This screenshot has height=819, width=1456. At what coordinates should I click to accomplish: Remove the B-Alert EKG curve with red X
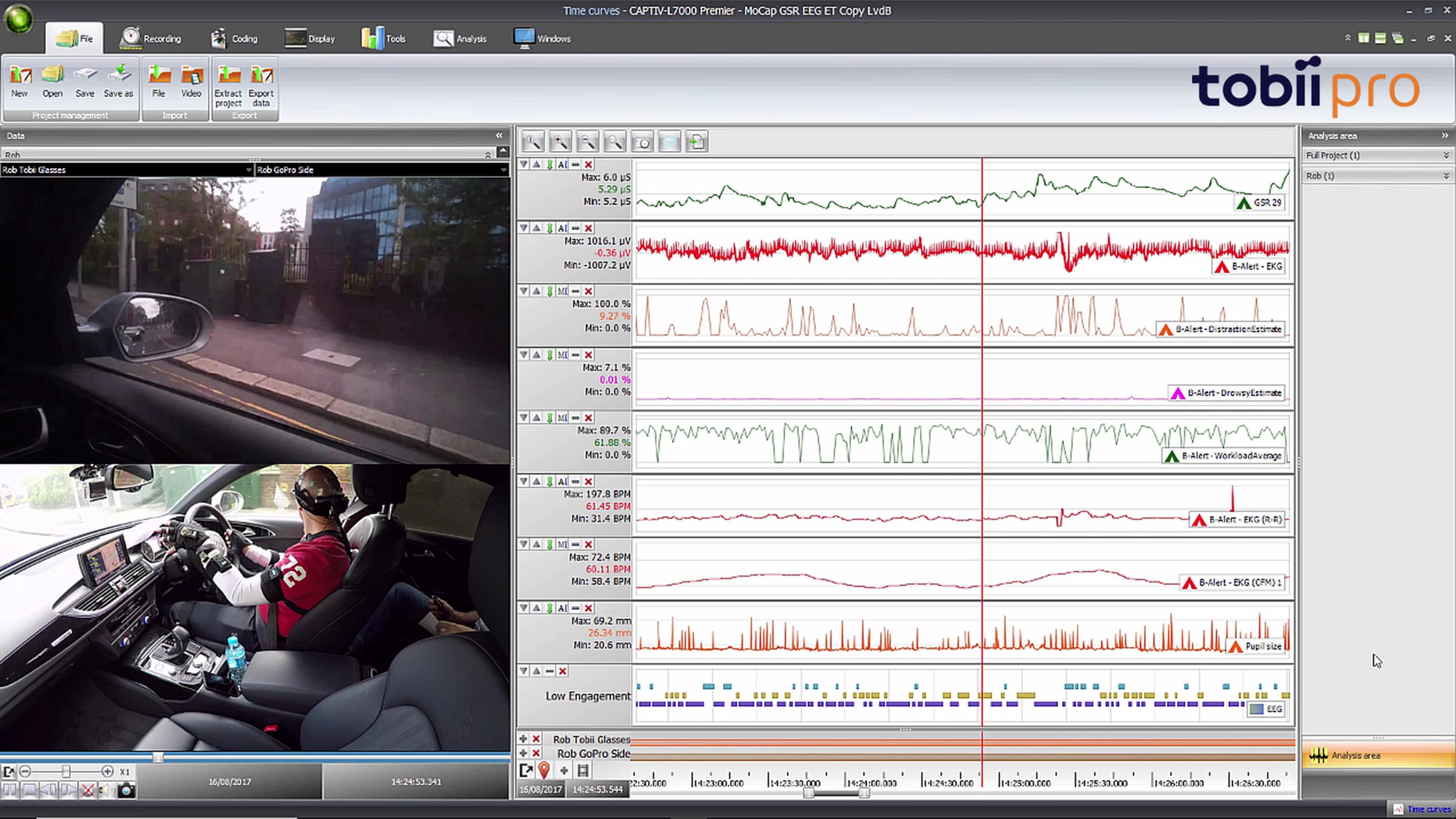click(x=588, y=228)
